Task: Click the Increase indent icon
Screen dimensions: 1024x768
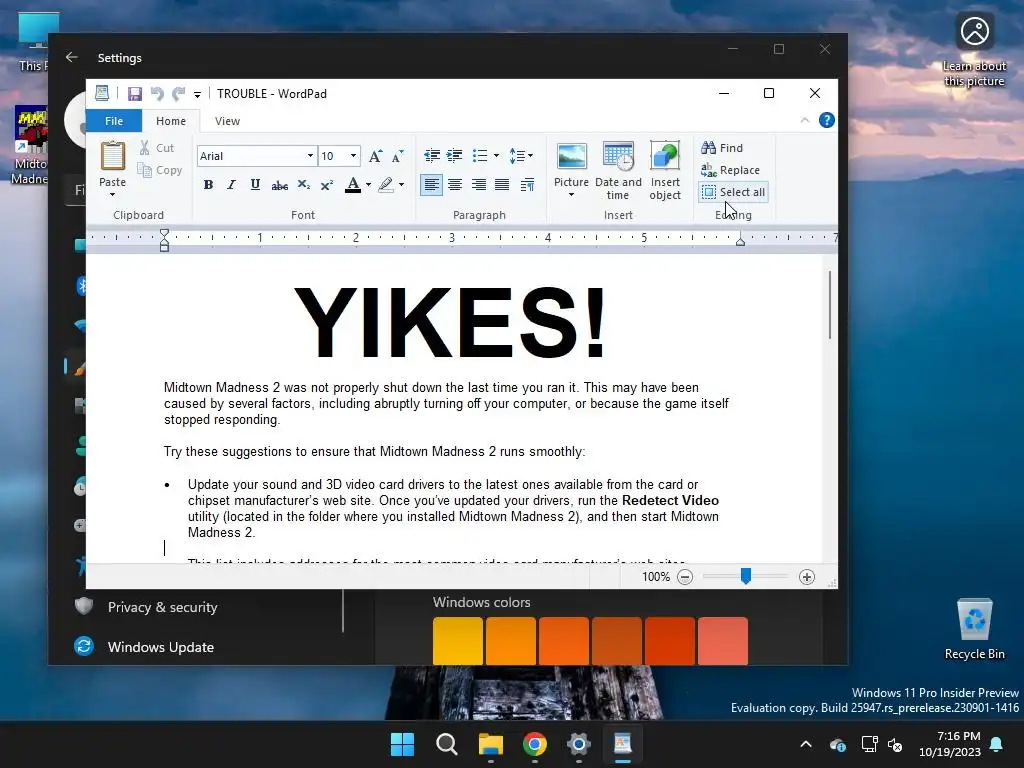Action: point(455,155)
